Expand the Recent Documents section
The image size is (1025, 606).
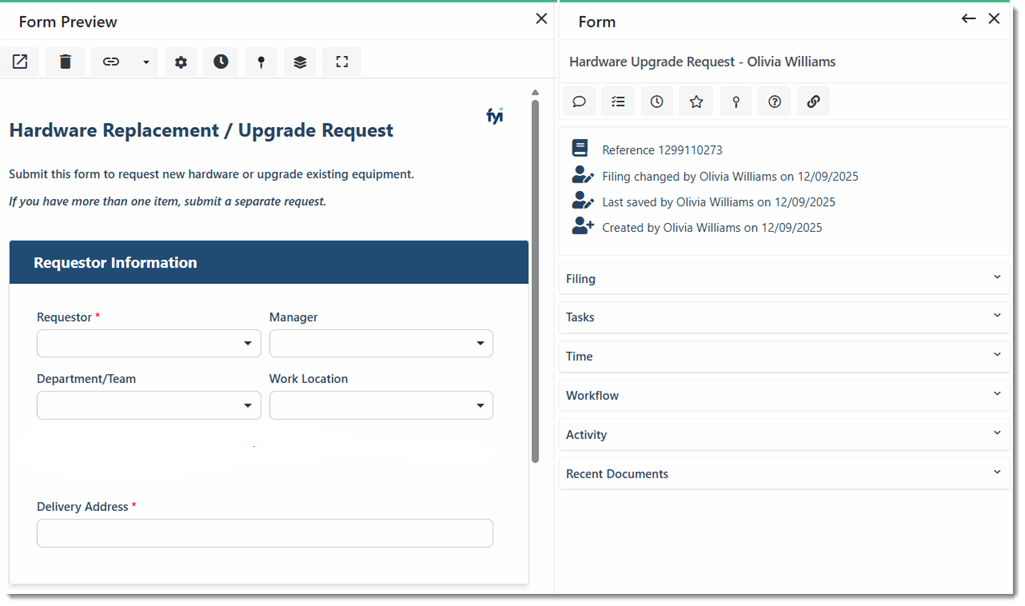pyautogui.click(x=784, y=474)
